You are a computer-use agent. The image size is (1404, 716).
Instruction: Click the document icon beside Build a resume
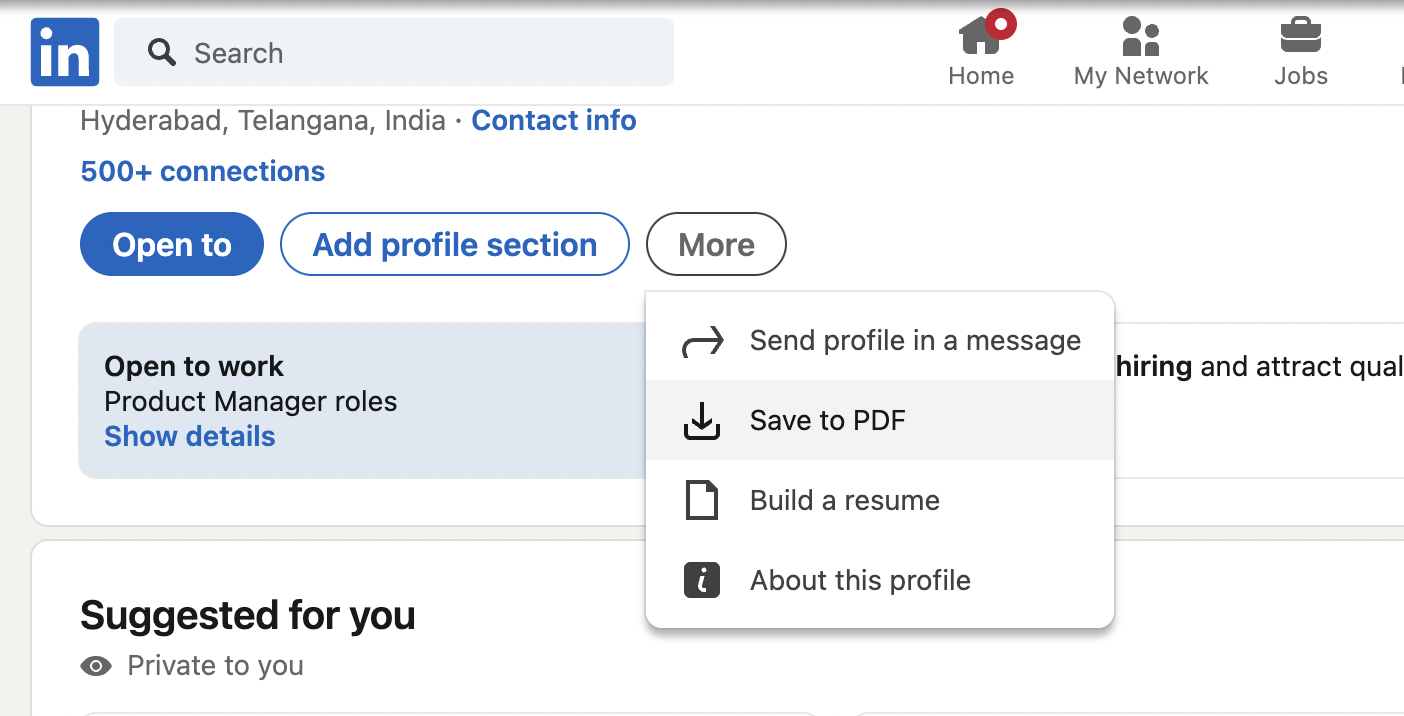click(702, 500)
